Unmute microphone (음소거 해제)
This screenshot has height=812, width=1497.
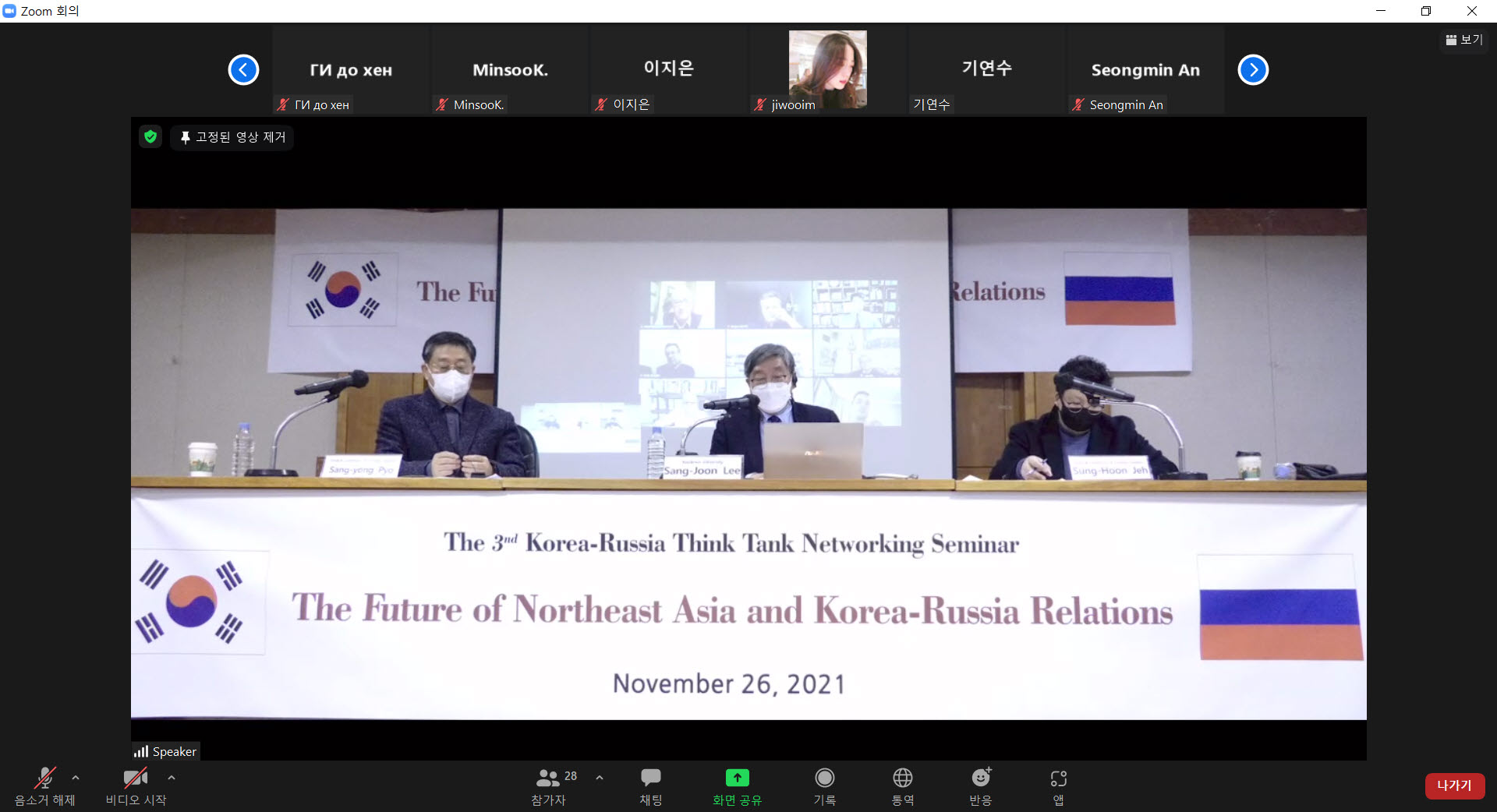44,778
